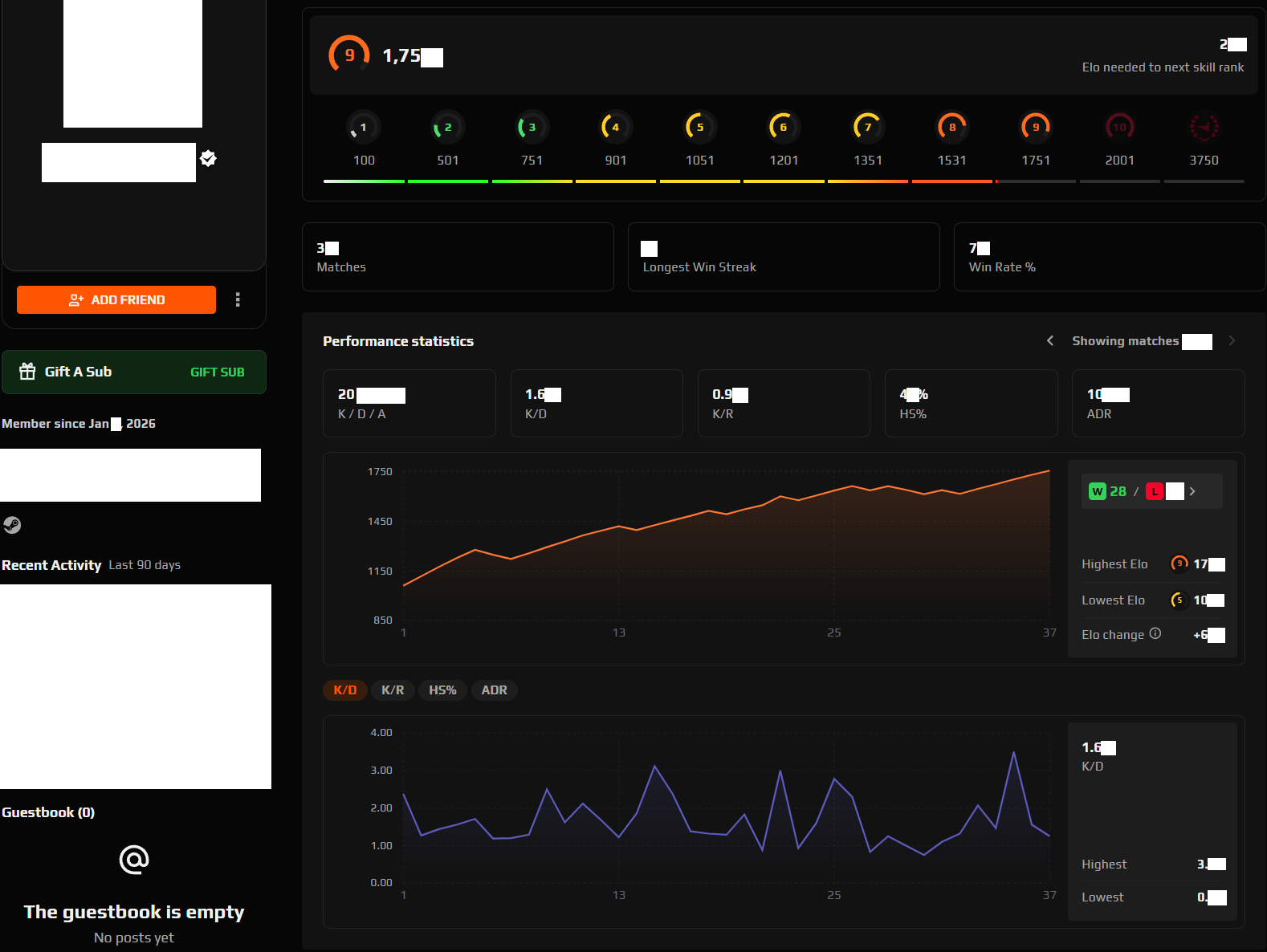Click the large level 9 Elo badge
The height and width of the screenshot is (952, 1267).
[x=349, y=55]
